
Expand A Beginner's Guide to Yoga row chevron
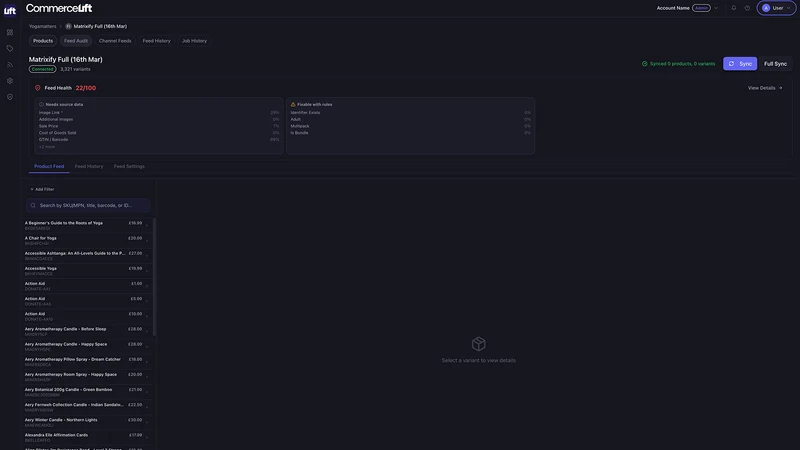tap(147, 225)
